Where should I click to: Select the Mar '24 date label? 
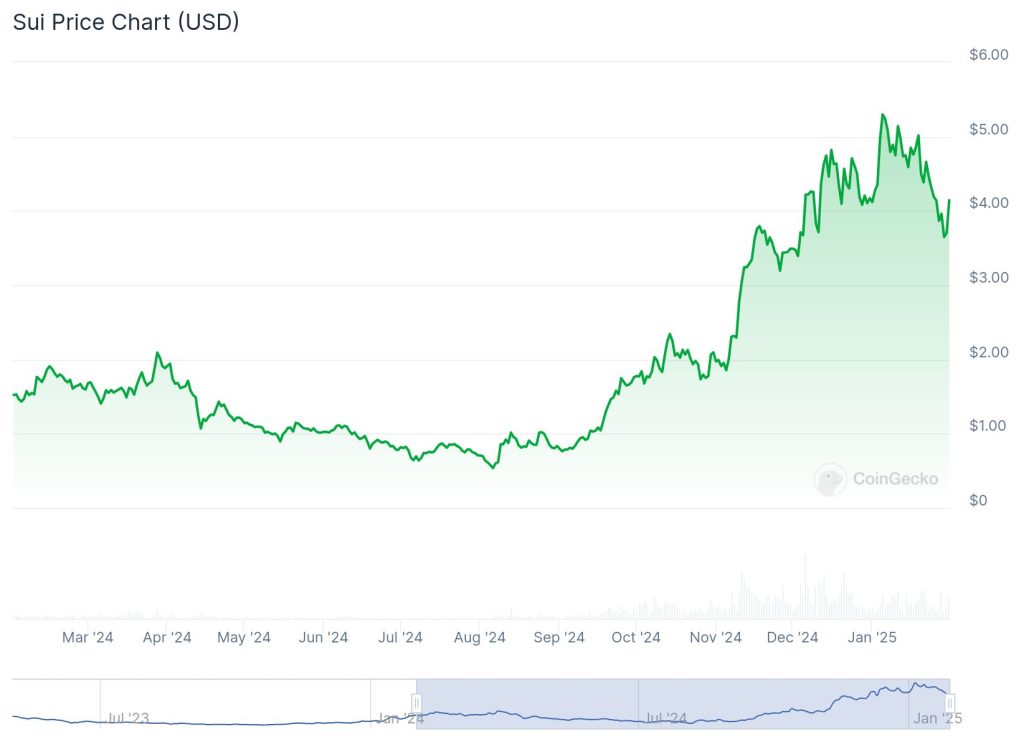[88, 637]
